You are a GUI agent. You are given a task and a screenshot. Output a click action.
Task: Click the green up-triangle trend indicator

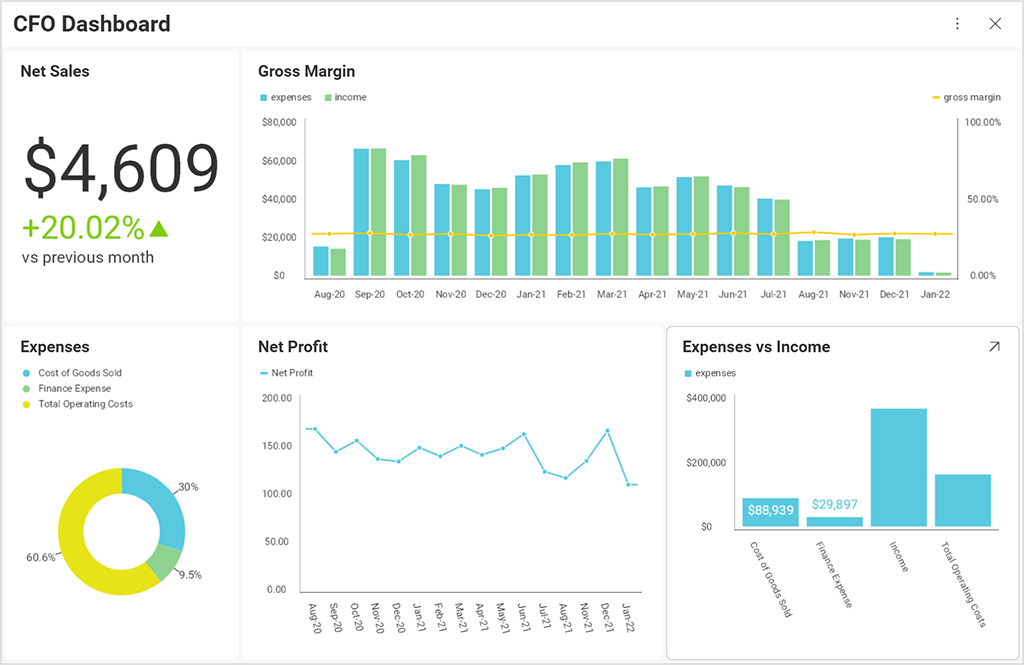(x=158, y=228)
